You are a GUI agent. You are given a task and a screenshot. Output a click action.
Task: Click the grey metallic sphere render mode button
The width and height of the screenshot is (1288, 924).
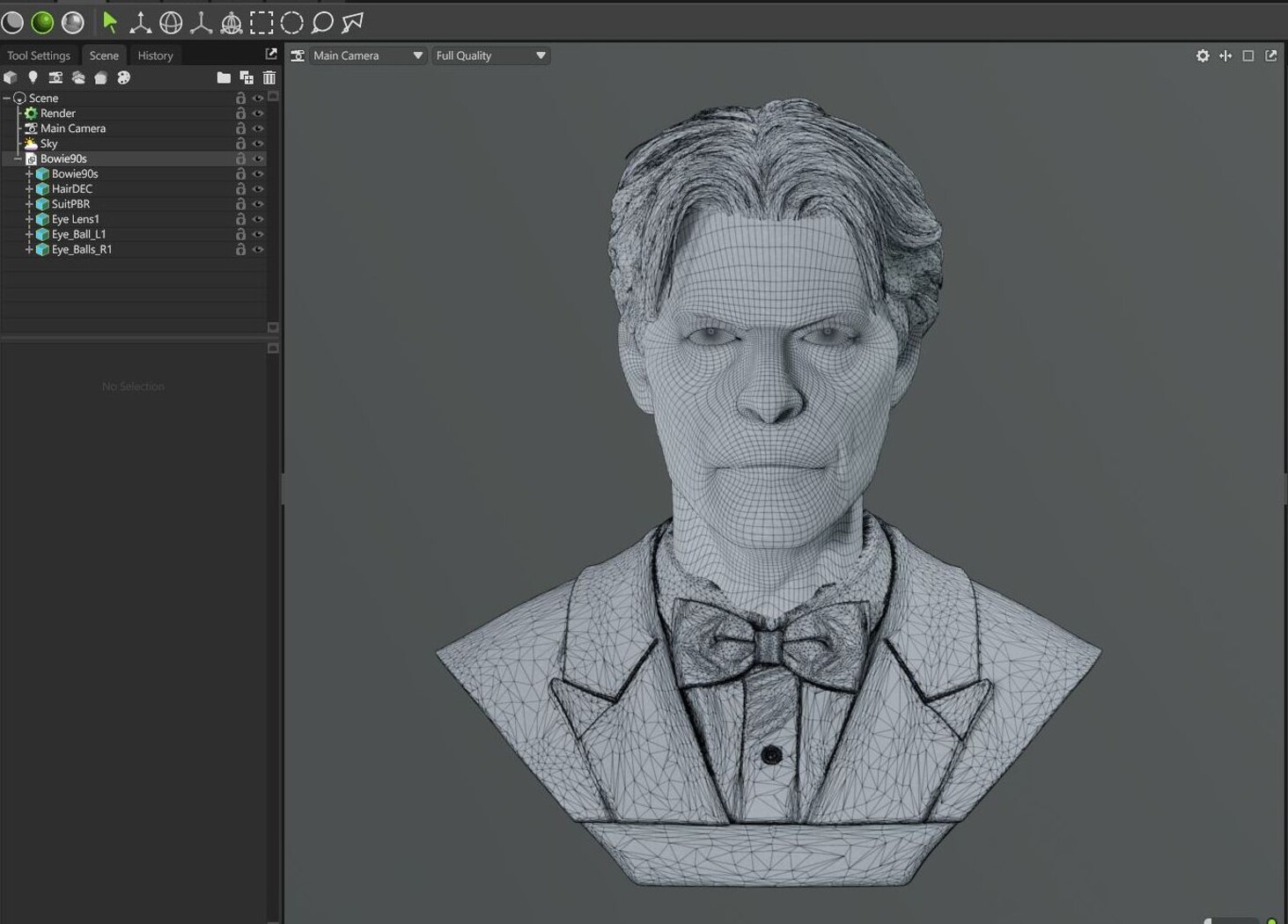pos(73,22)
